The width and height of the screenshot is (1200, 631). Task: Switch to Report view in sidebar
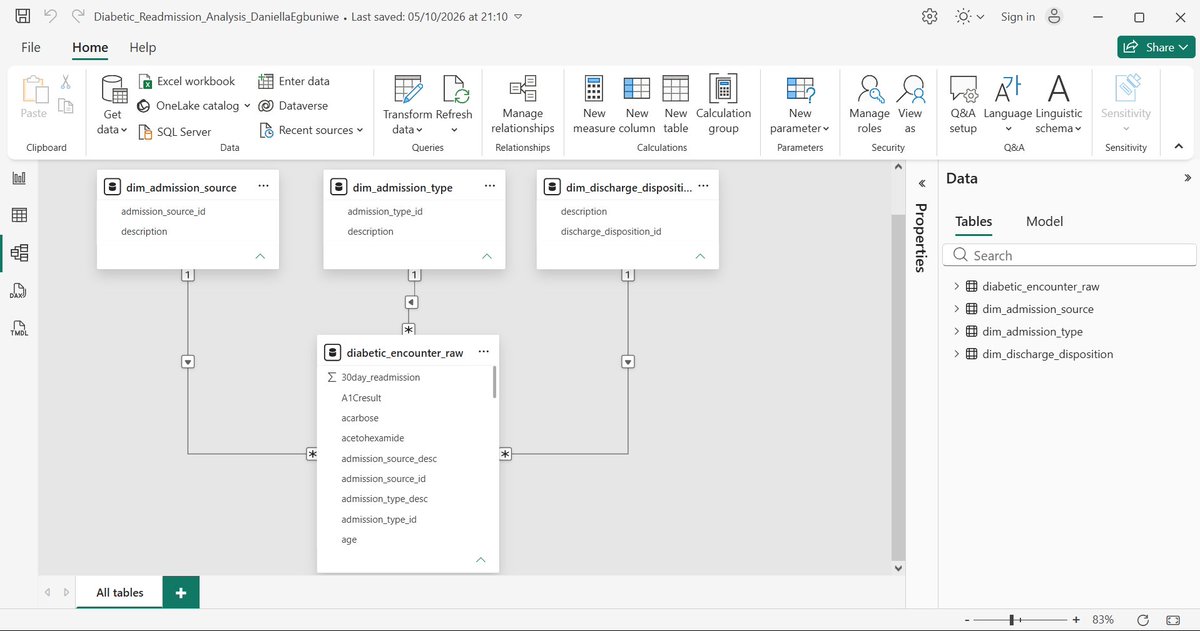pyautogui.click(x=19, y=178)
